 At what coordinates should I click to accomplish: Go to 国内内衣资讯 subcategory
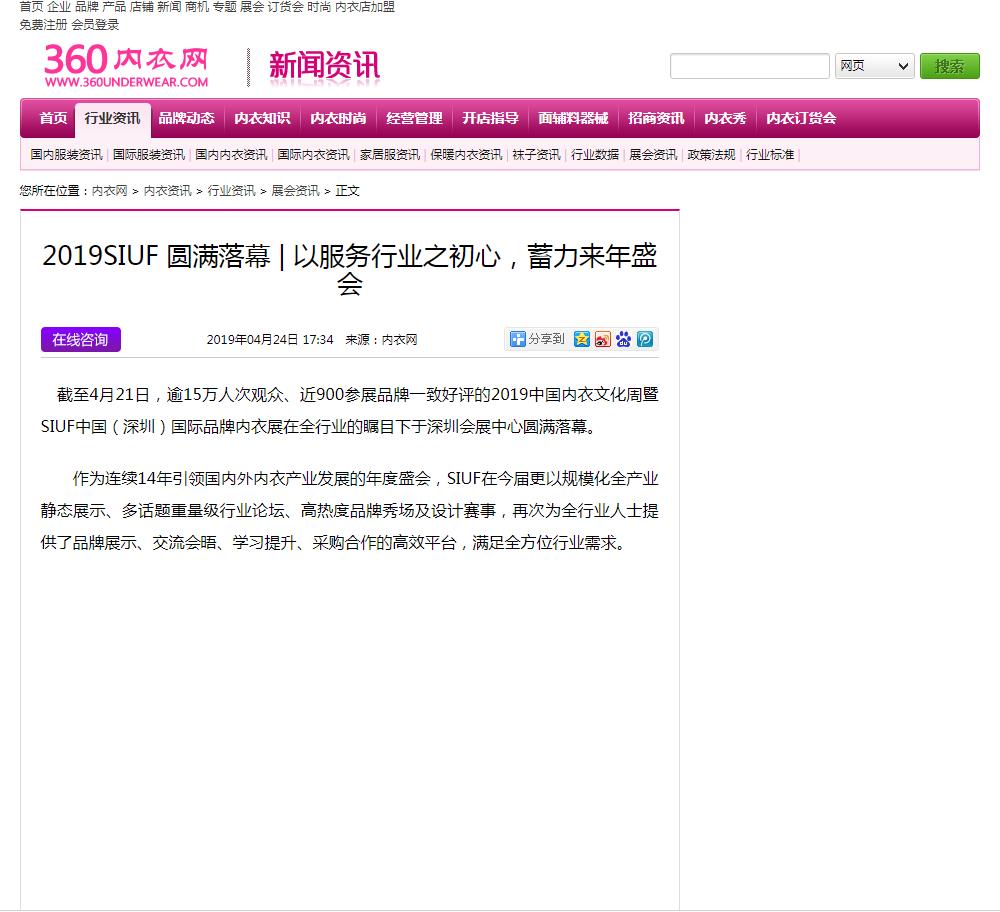(x=231, y=155)
